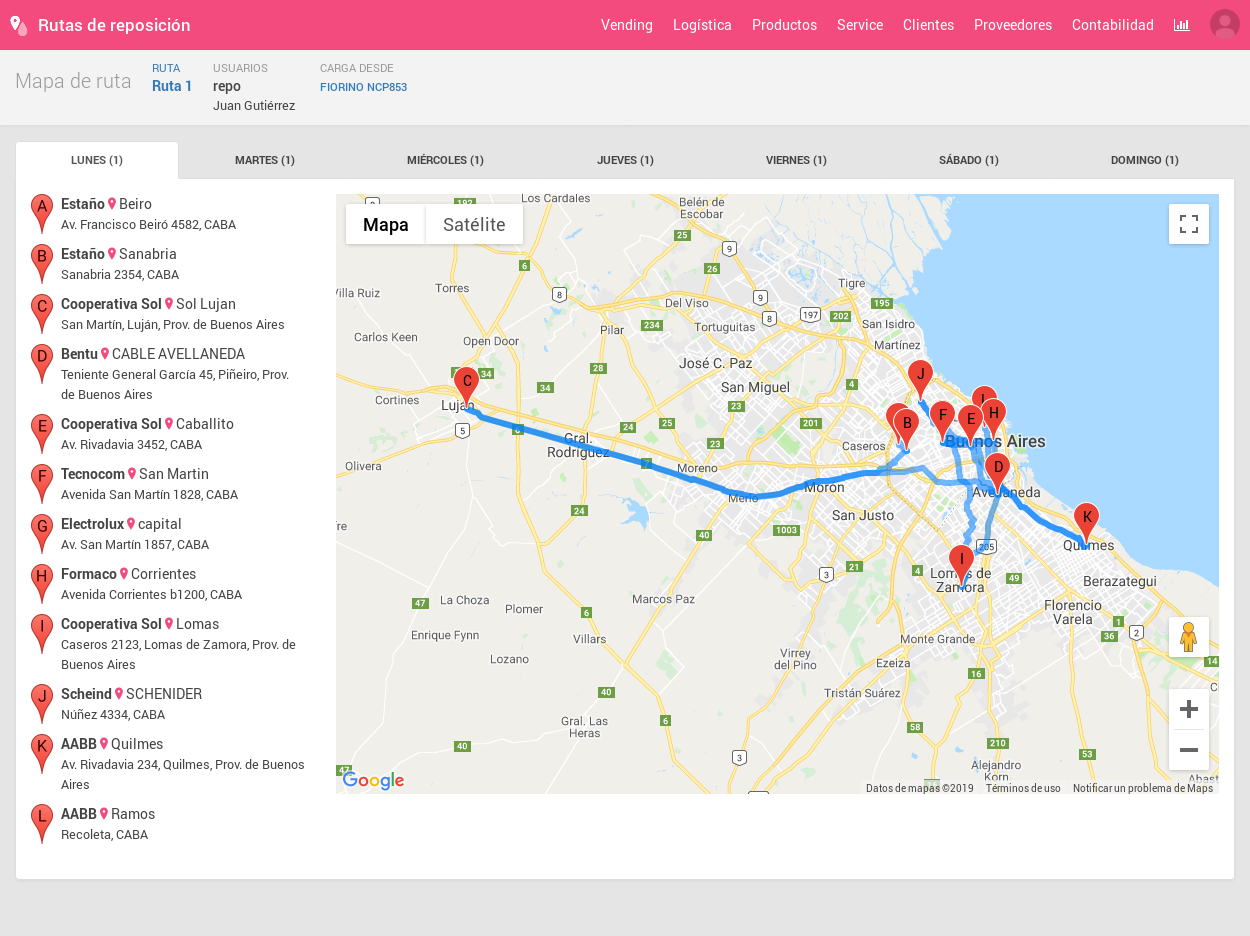The image size is (1250, 936).
Task: Click the Street View pegman icon
Action: (1188, 637)
